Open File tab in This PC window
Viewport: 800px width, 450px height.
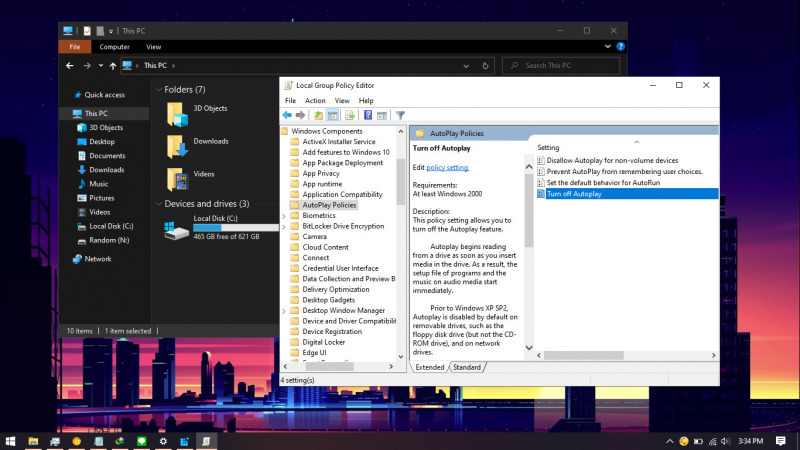(74, 46)
